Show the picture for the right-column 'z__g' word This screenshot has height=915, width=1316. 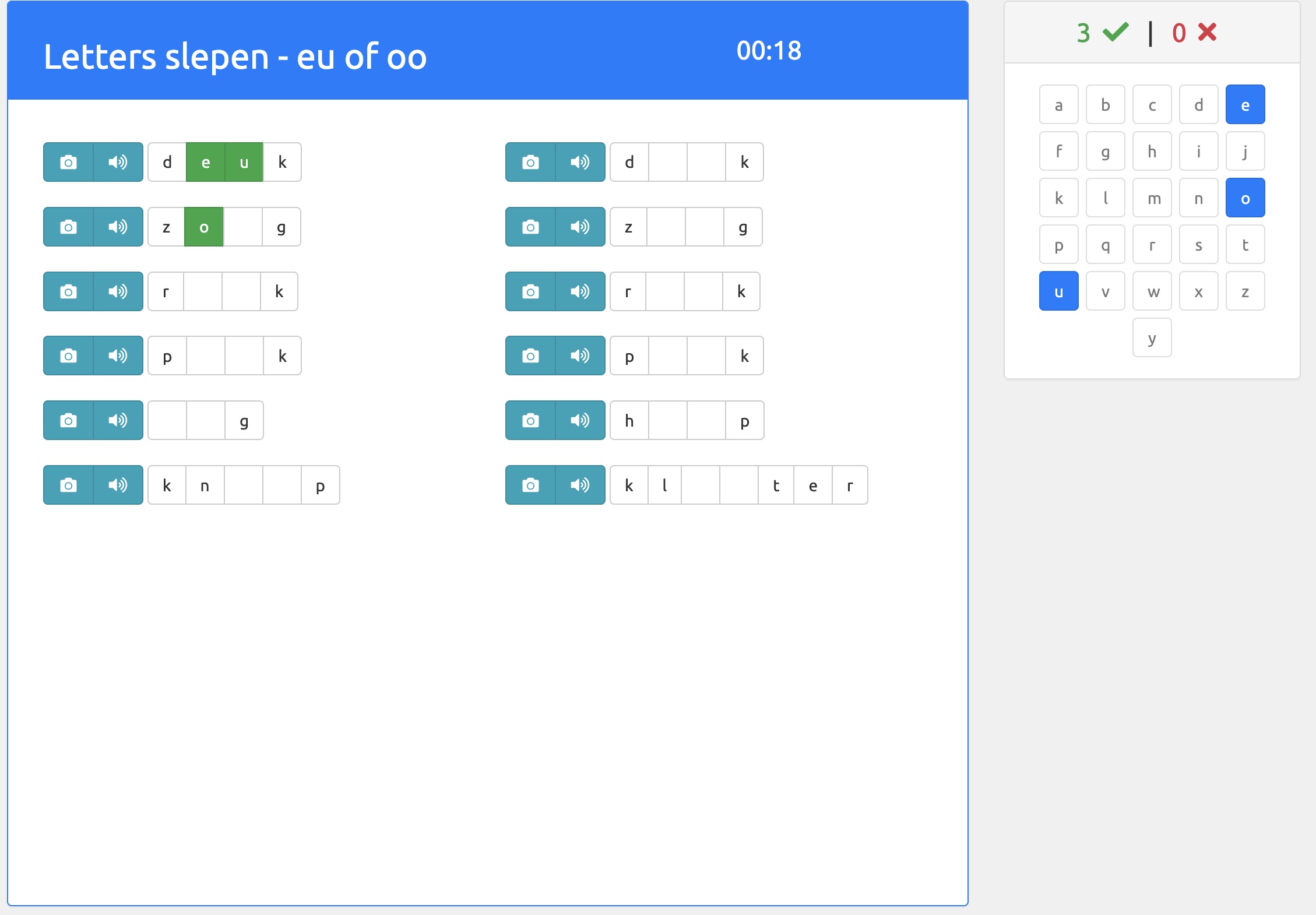530,227
